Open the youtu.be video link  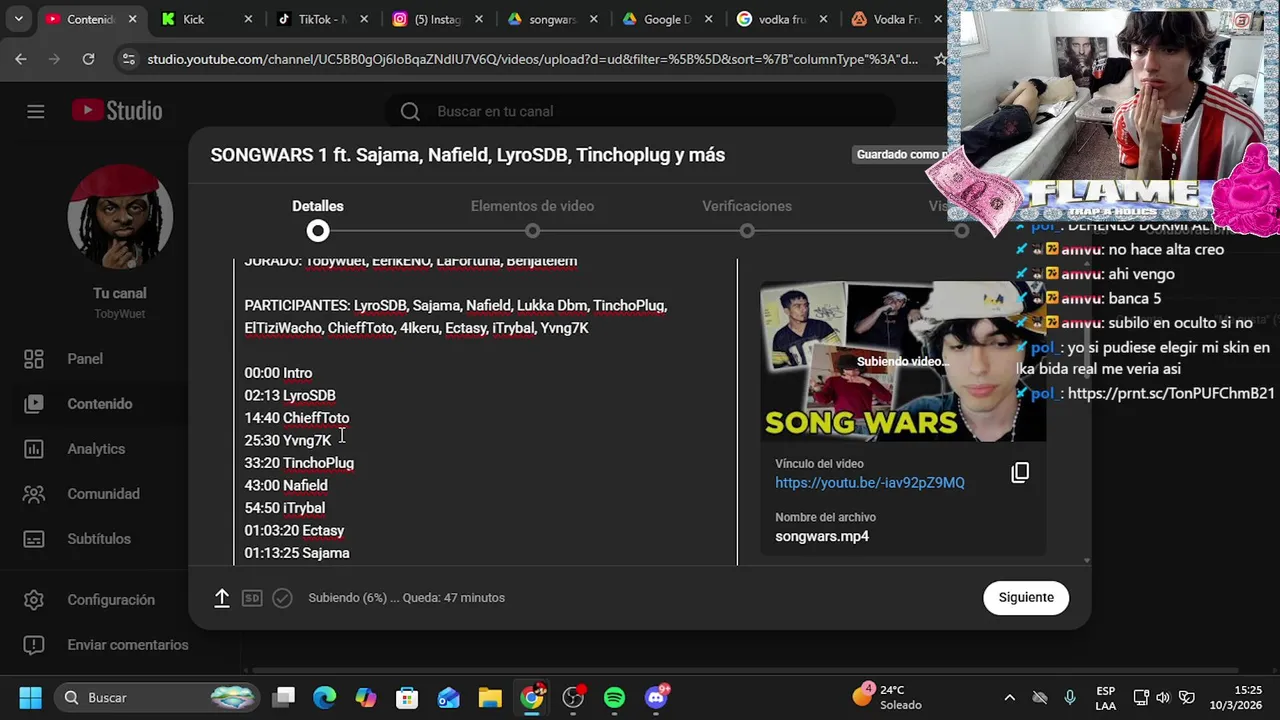pyautogui.click(x=870, y=483)
